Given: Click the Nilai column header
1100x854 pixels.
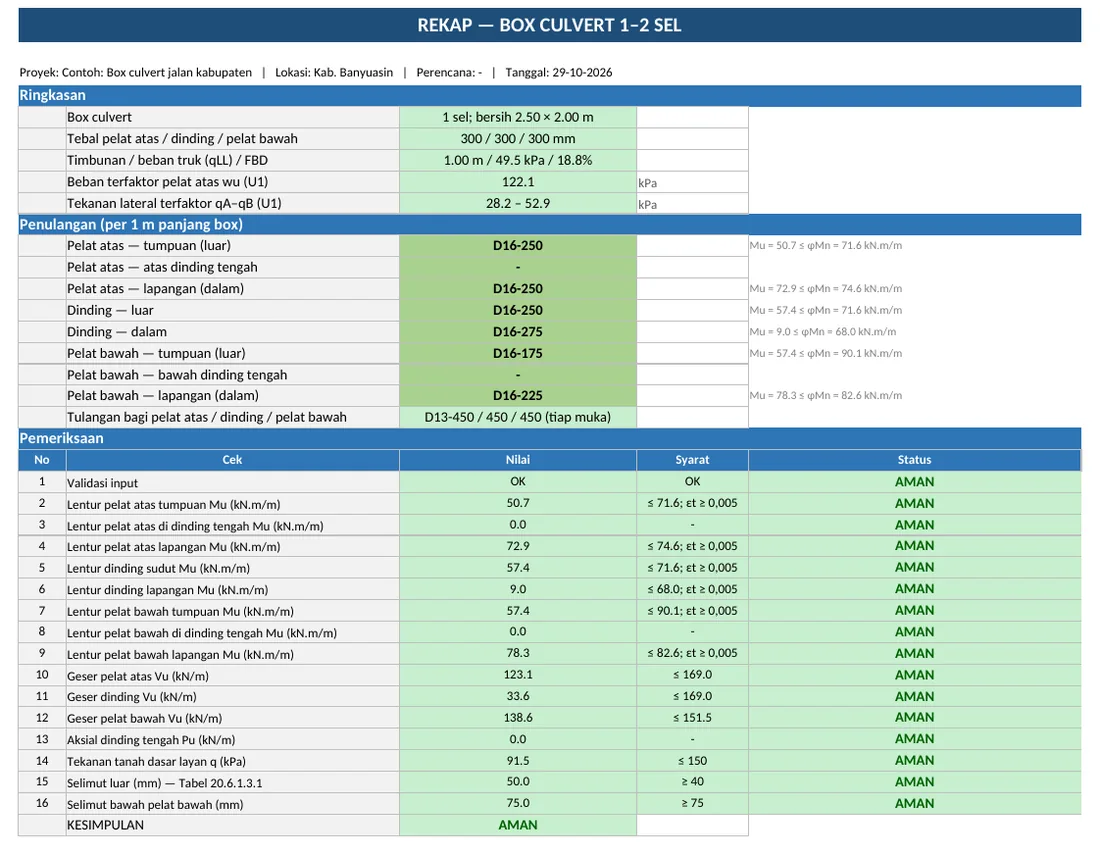Looking at the screenshot, I should pyautogui.click(x=518, y=460).
